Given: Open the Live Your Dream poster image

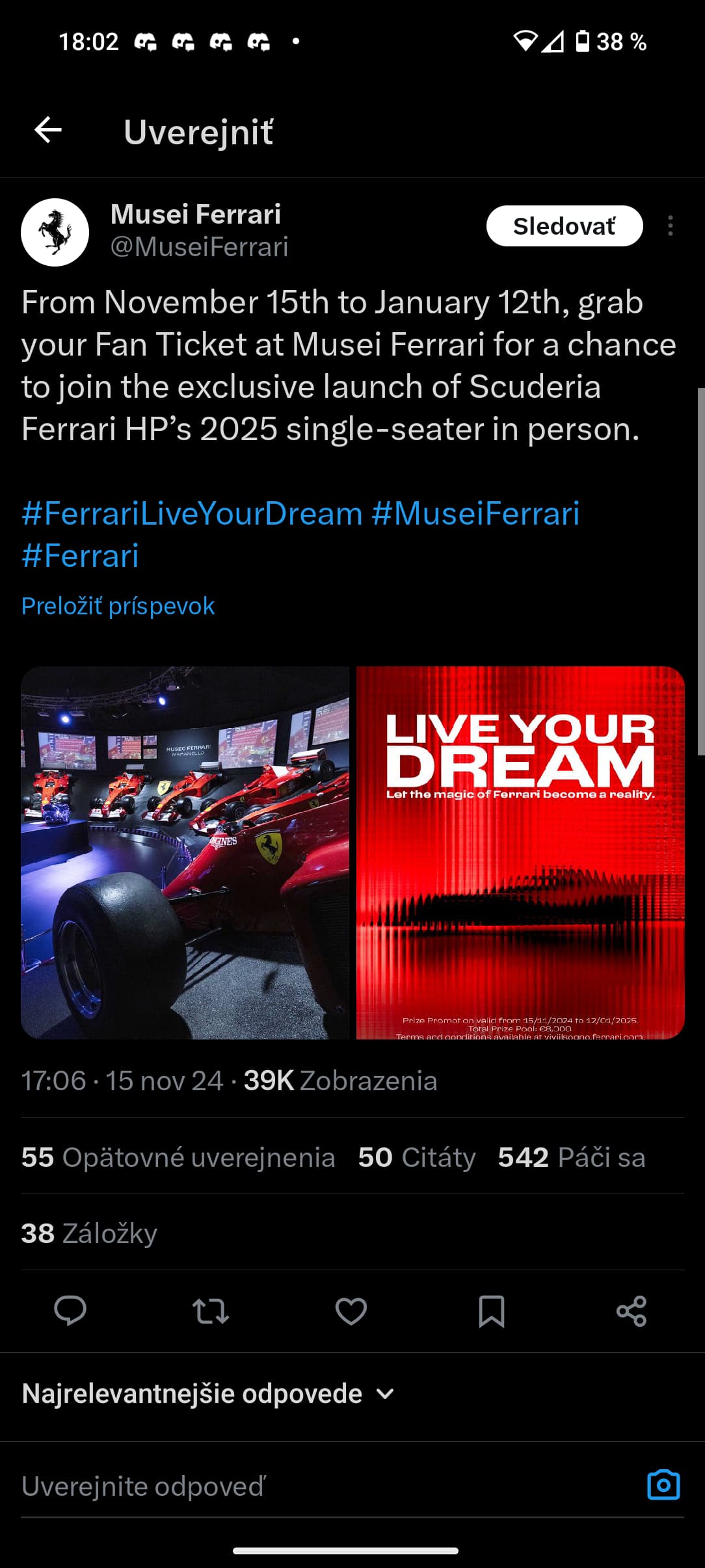Looking at the screenshot, I should click(520, 852).
